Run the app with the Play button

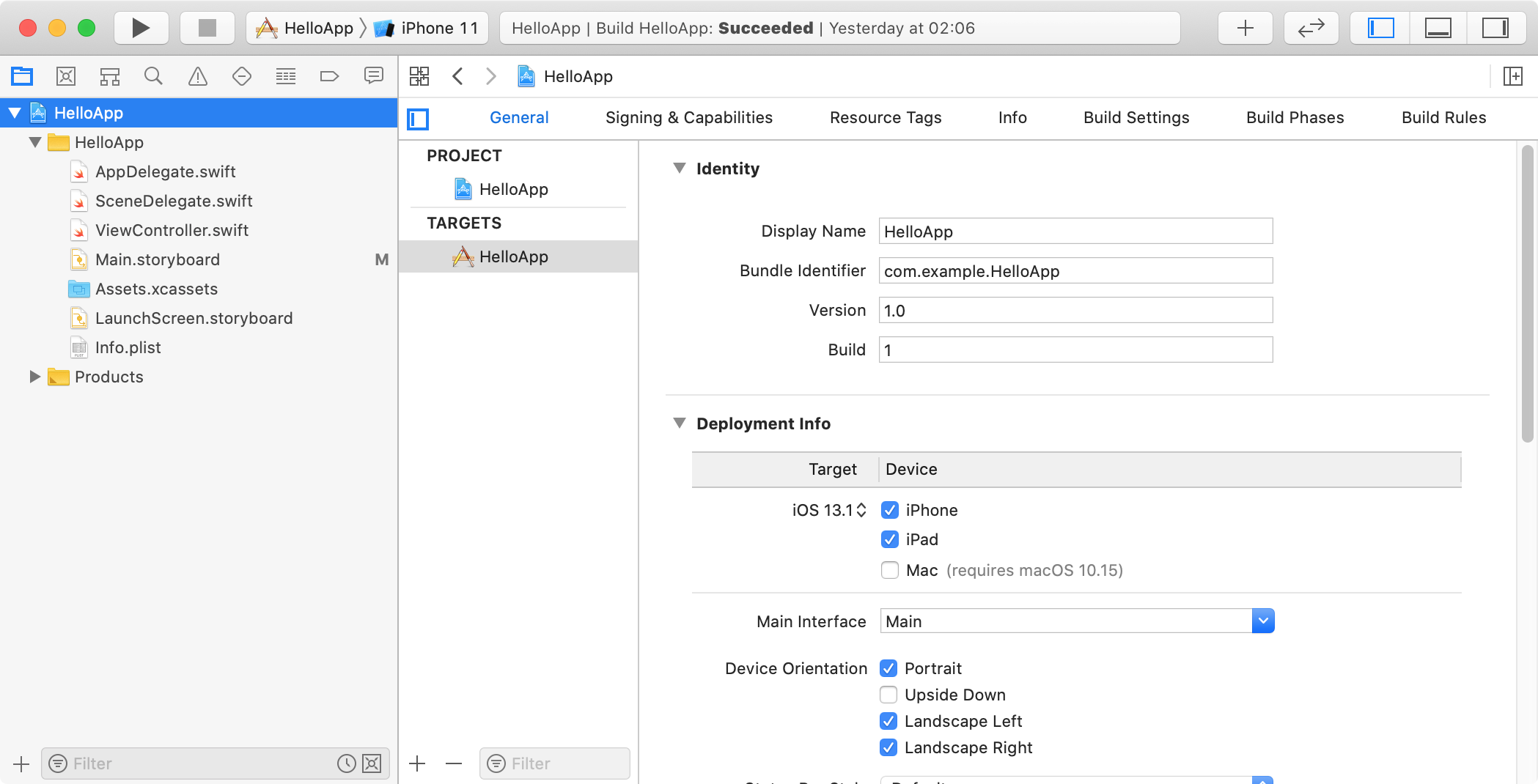(x=141, y=28)
